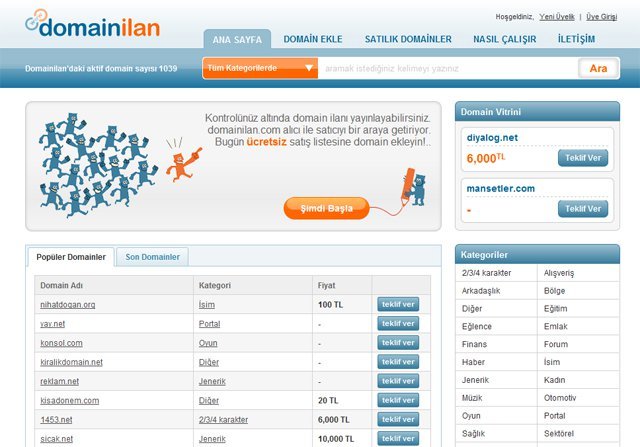Click teklif ver for sicak.net
Screen dimensions: 640x447
coord(398,439)
